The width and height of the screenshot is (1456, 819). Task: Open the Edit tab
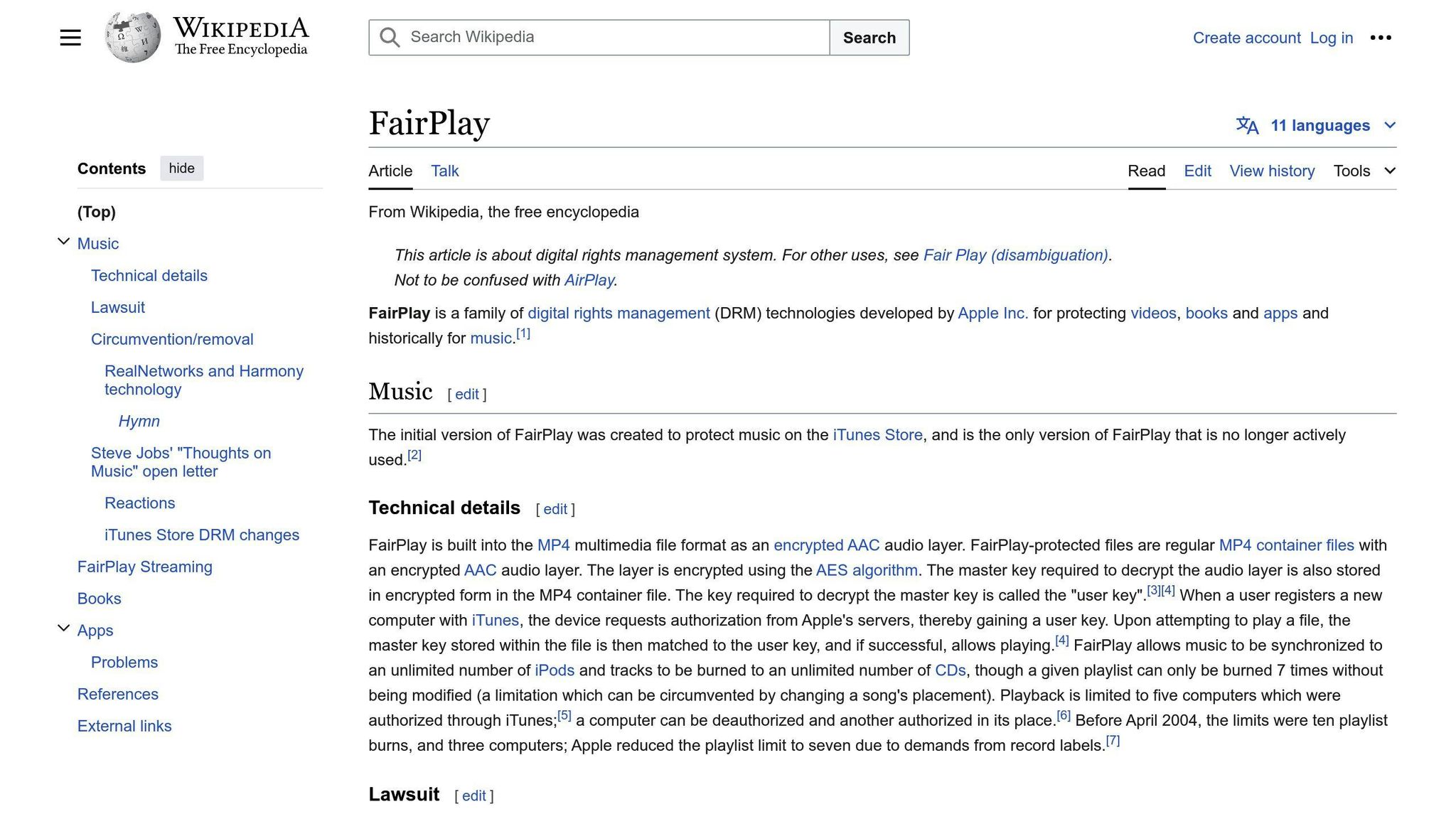[1197, 171]
